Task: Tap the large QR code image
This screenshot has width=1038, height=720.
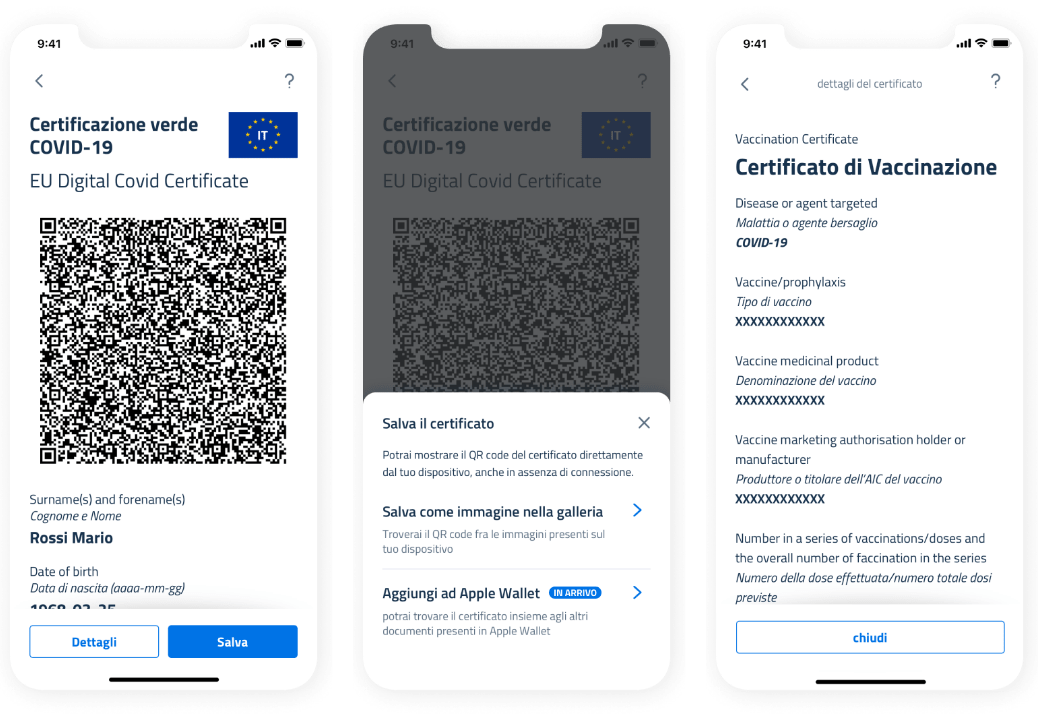Action: 163,340
